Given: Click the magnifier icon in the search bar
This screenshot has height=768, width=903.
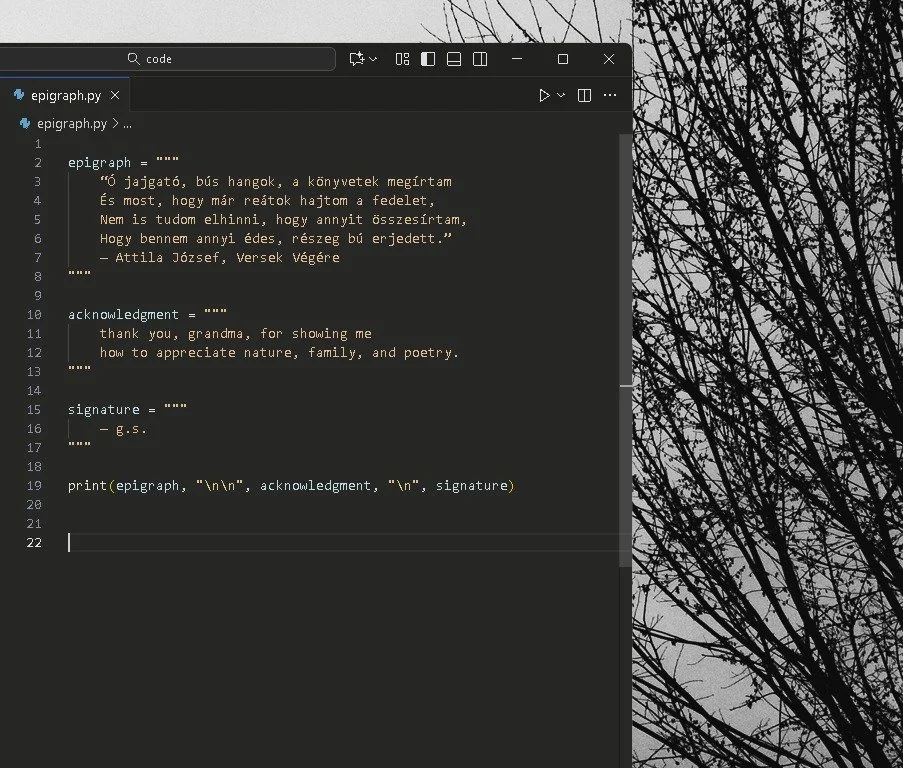Looking at the screenshot, I should tap(134, 59).
